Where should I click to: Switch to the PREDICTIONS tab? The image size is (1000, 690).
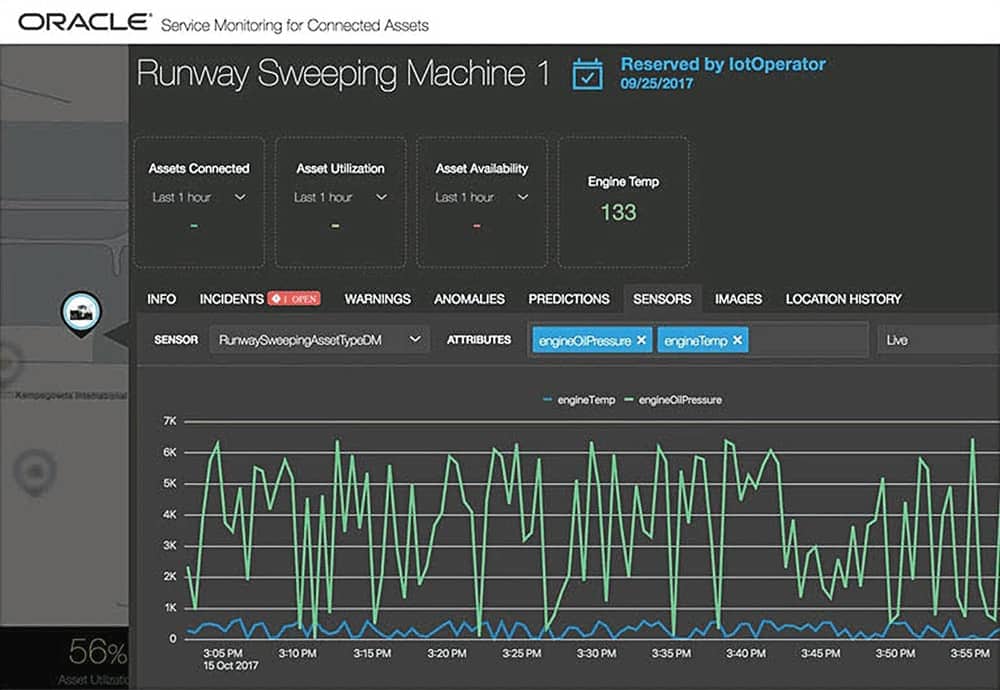click(x=569, y=299)
